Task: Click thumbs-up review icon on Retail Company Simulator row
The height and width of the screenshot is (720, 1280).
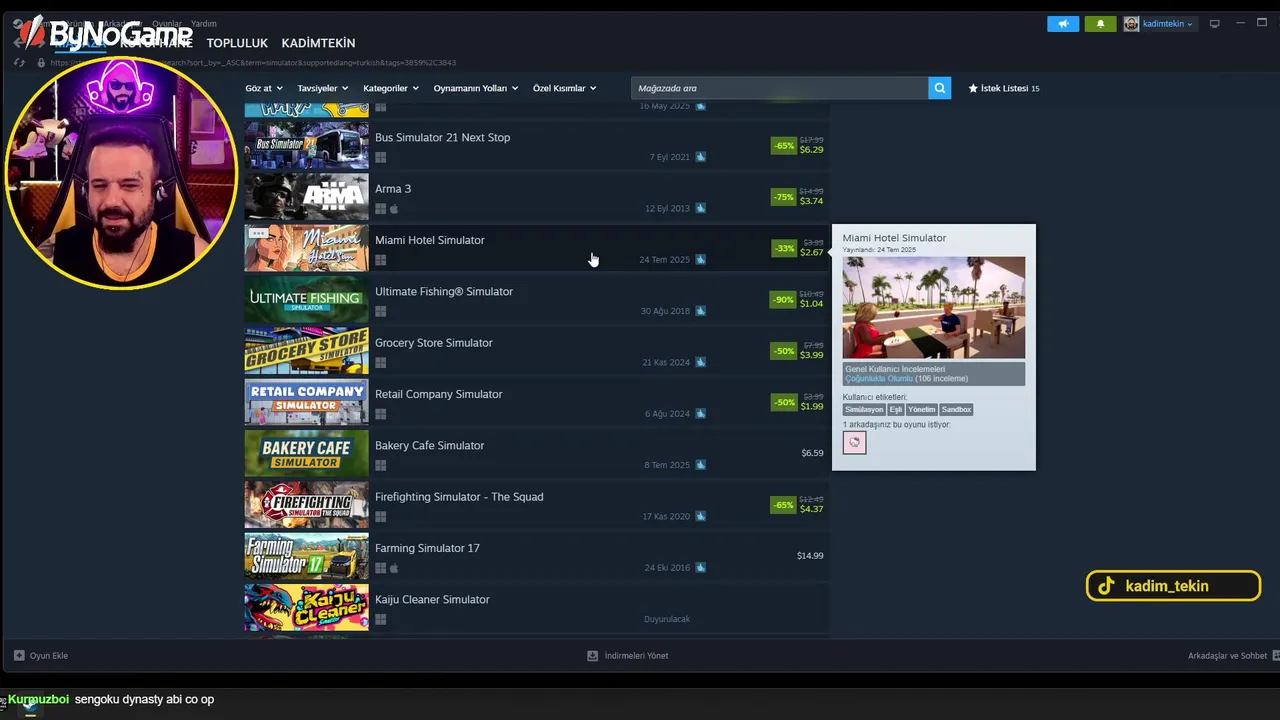Action: pos(700,413)
